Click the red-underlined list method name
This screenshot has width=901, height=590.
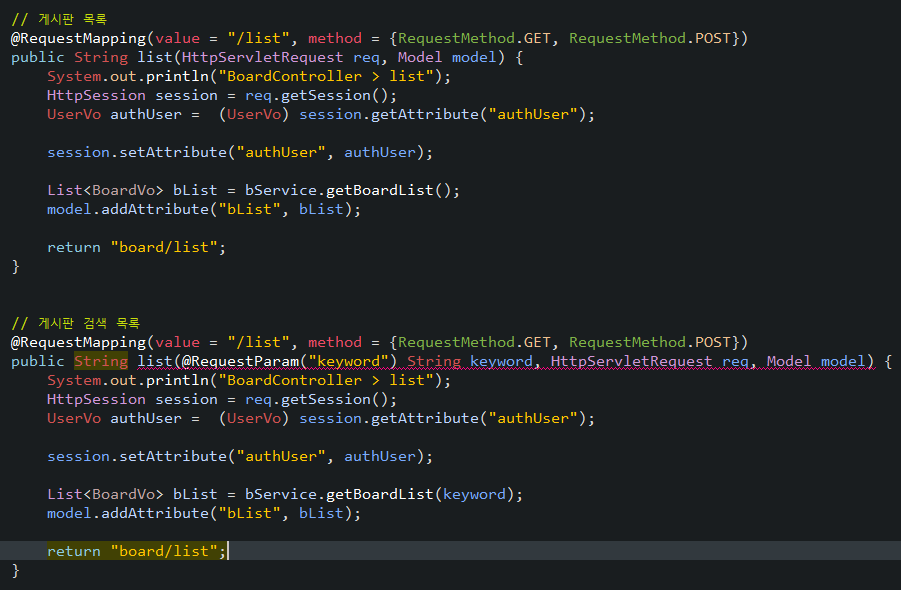pos(155,361)
